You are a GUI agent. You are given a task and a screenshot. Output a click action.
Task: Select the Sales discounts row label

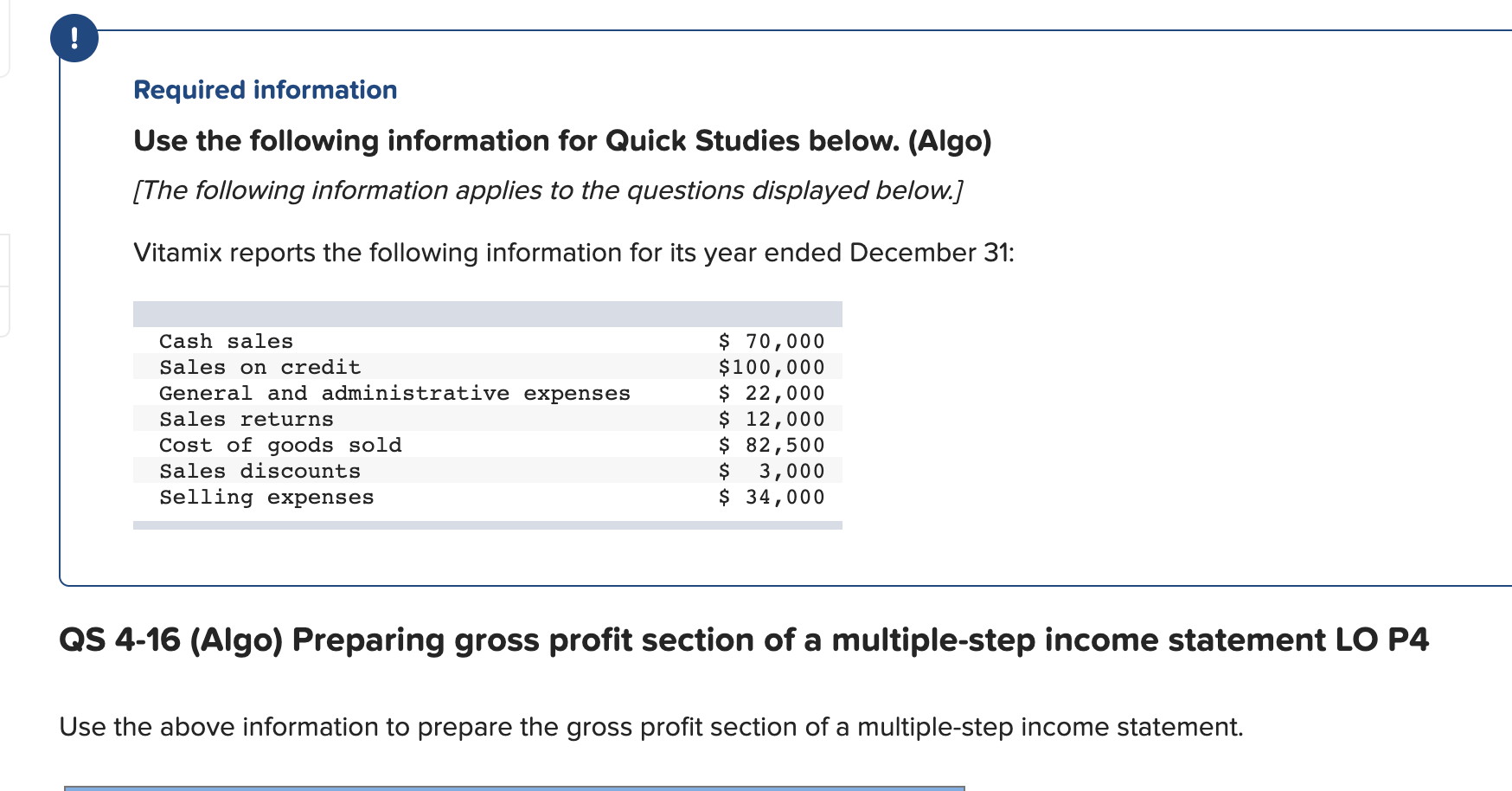click(260, 471)
